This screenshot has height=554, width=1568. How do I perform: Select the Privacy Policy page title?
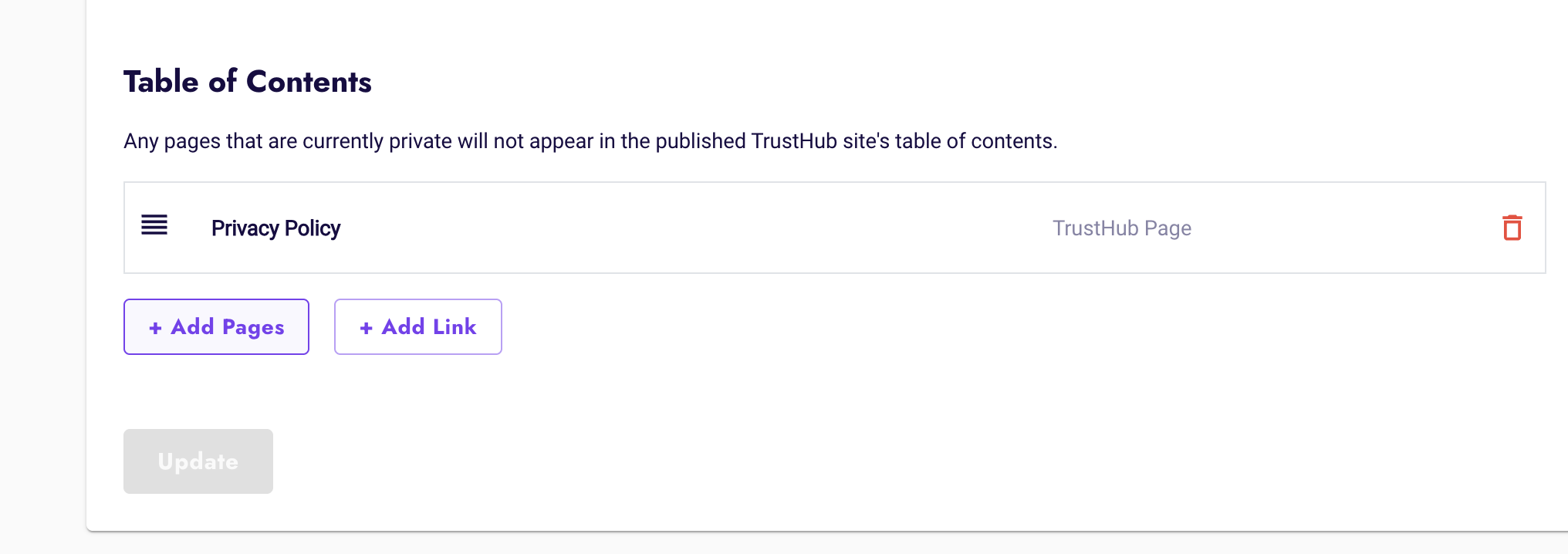275,228
